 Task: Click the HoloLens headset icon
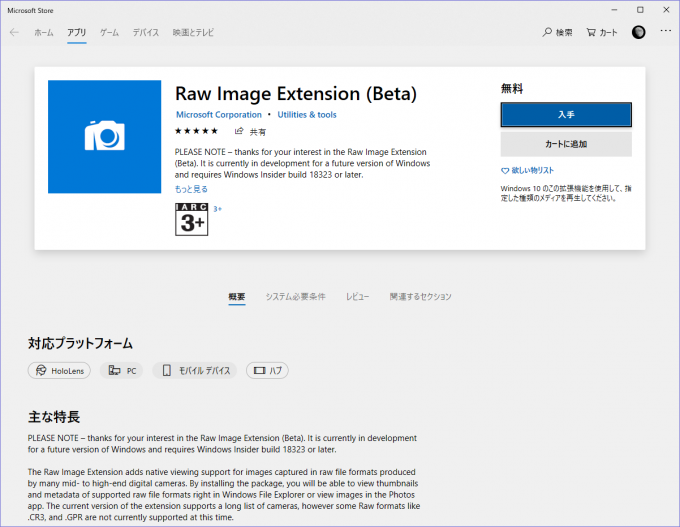click(41, 370)
